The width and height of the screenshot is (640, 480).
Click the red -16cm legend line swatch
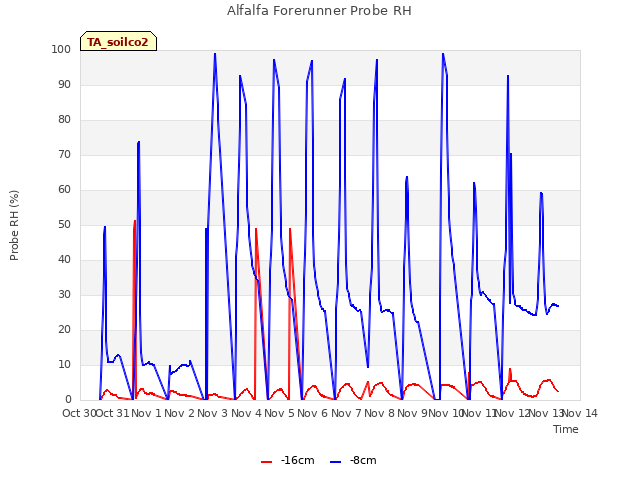pos(267,462)
